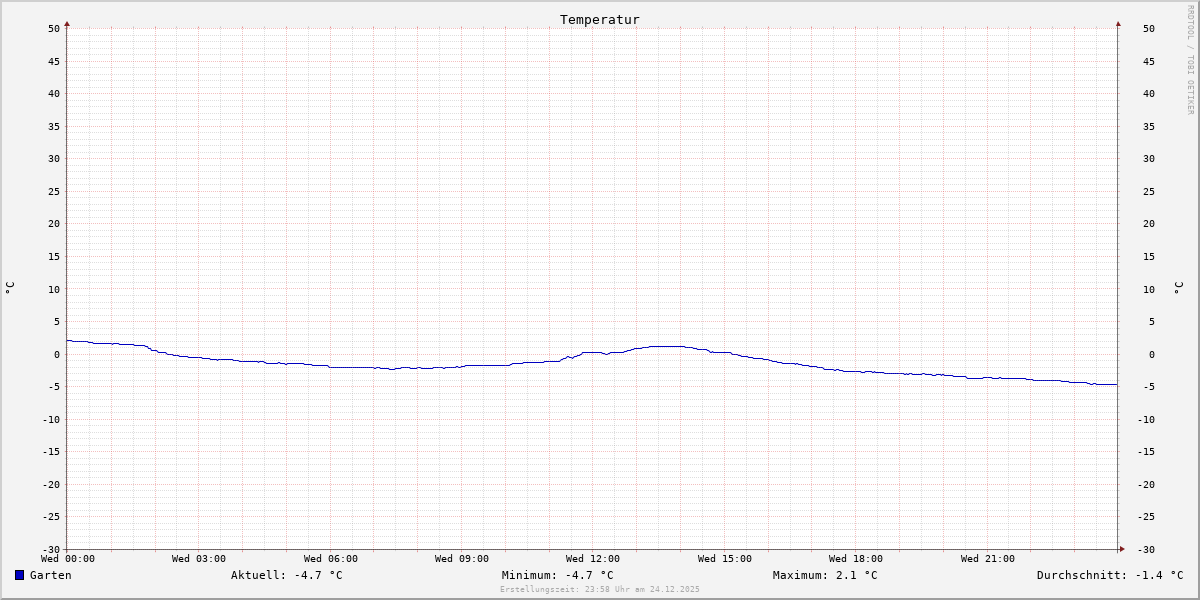
Task: Click the right y-axis top arrow marker
Action: point(1118,23)
